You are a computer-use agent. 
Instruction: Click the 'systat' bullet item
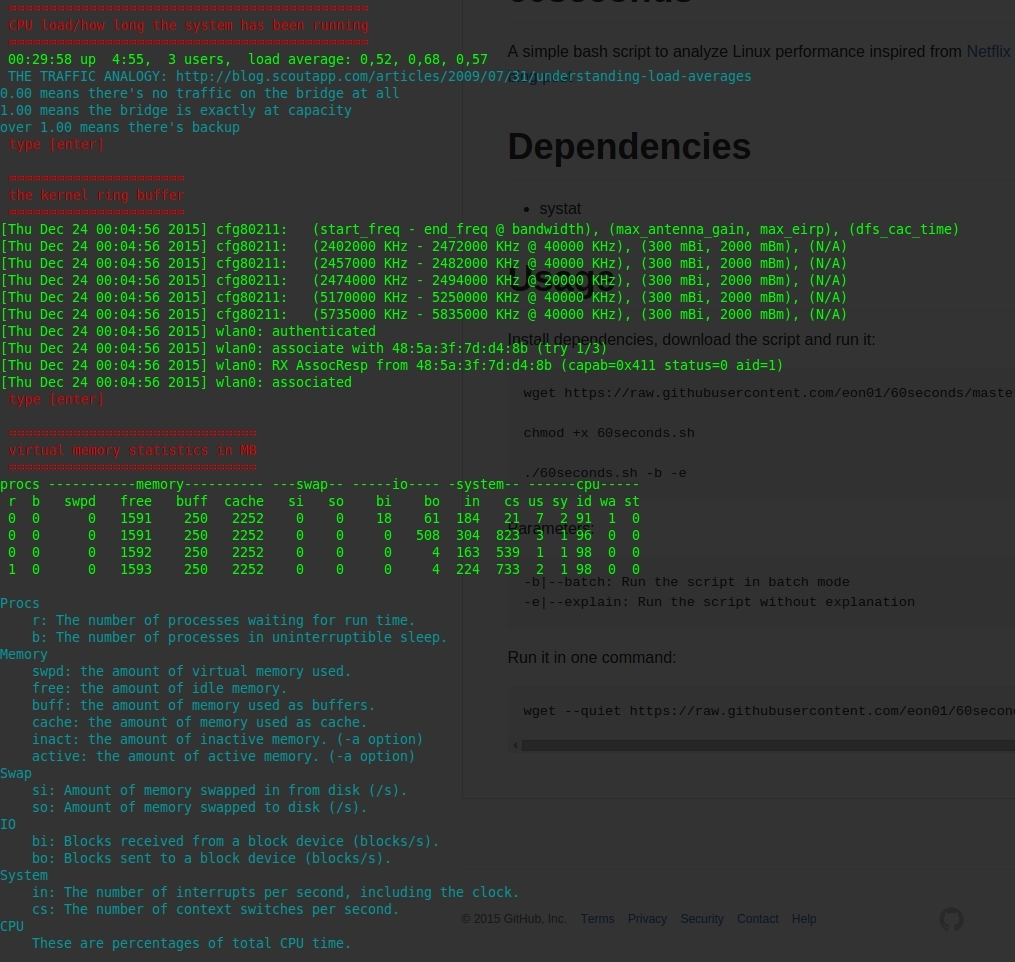click(560, 209)
